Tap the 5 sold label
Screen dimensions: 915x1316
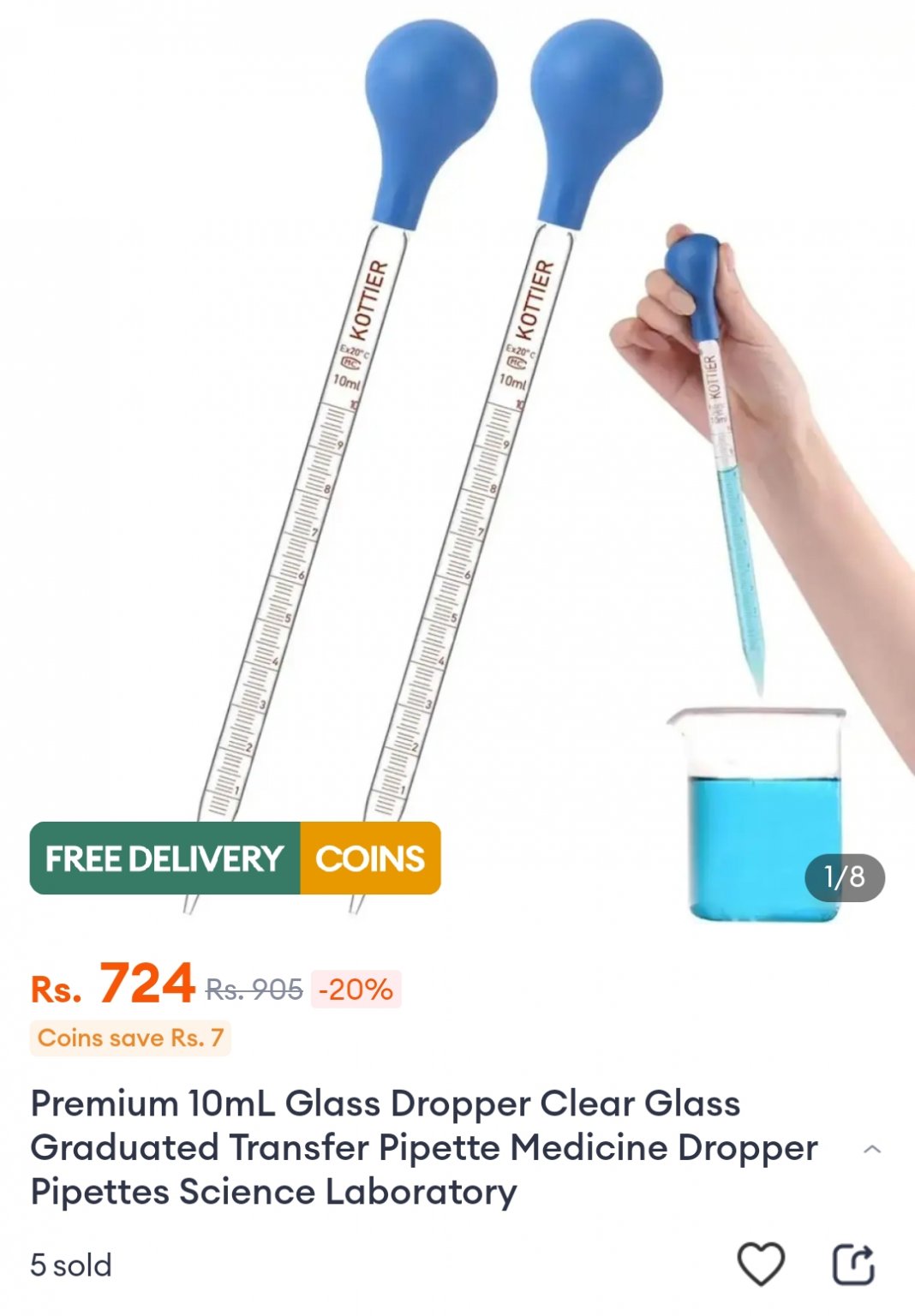71,1265
